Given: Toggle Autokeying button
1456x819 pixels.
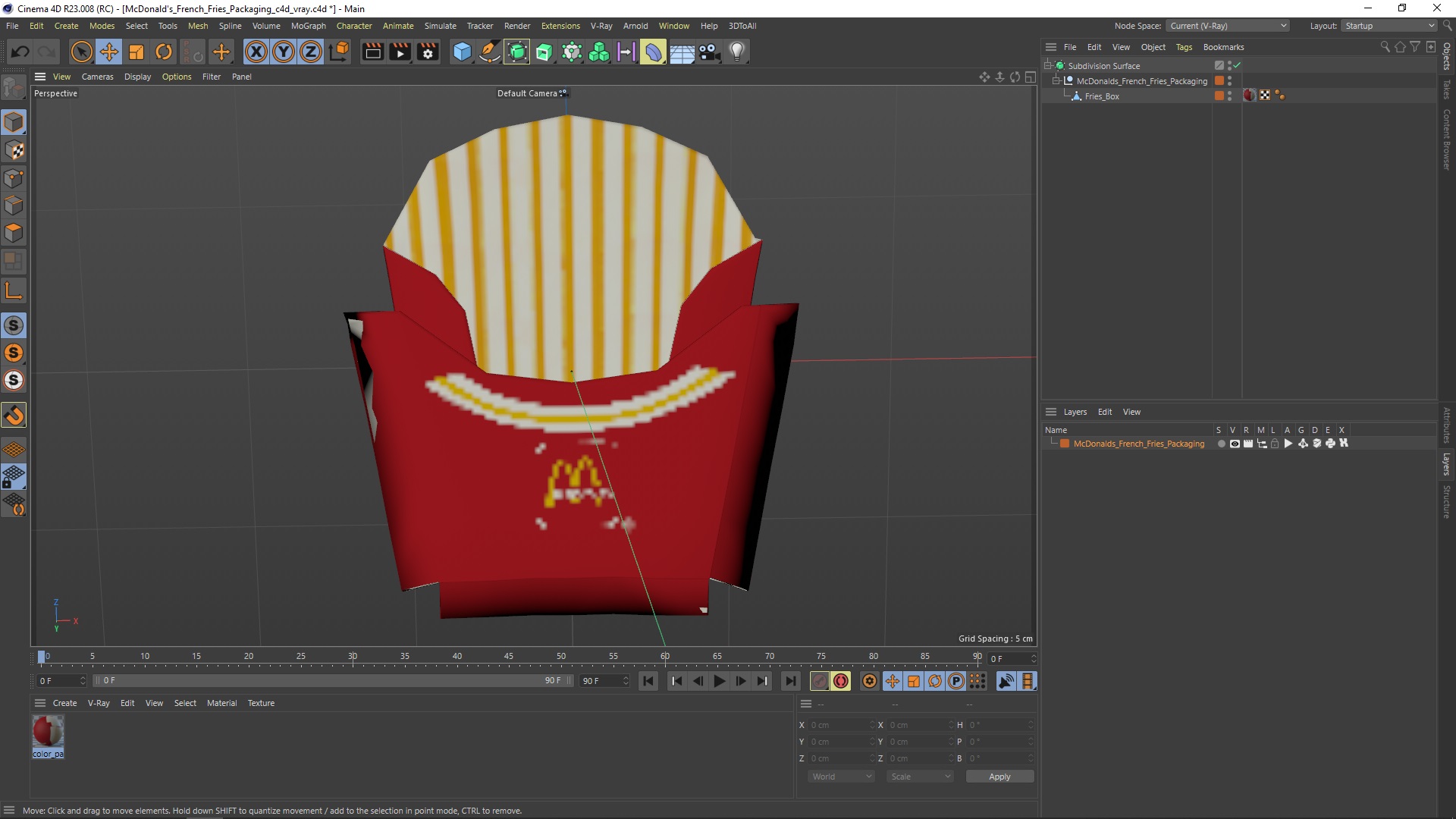Looking at the screenshot, I should click(x=840, y=681).
